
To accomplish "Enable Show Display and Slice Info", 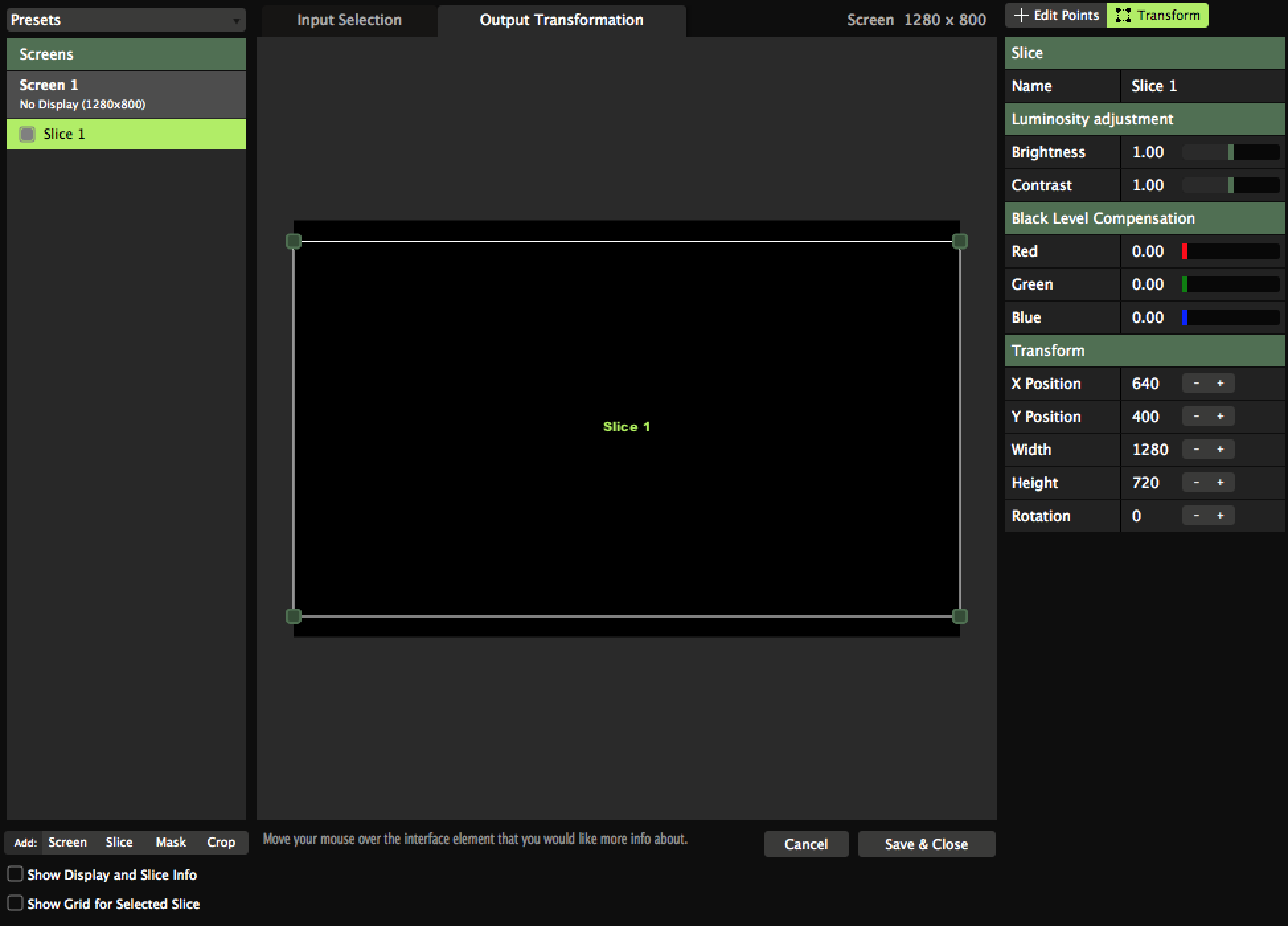I will pos(15,874).
